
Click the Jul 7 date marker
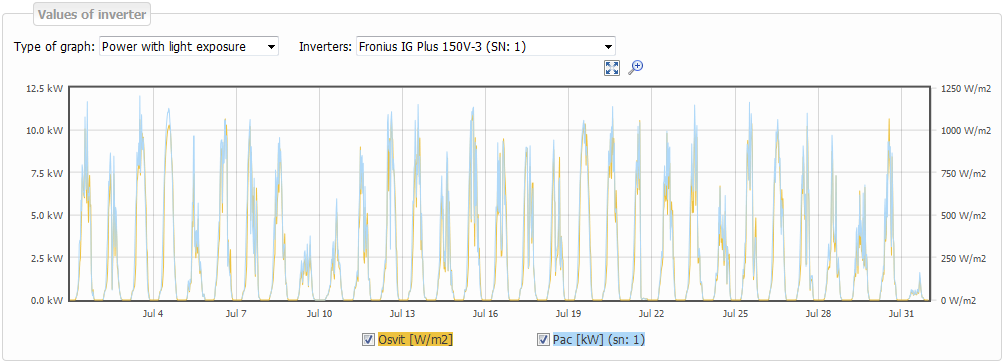coord(236,314)
